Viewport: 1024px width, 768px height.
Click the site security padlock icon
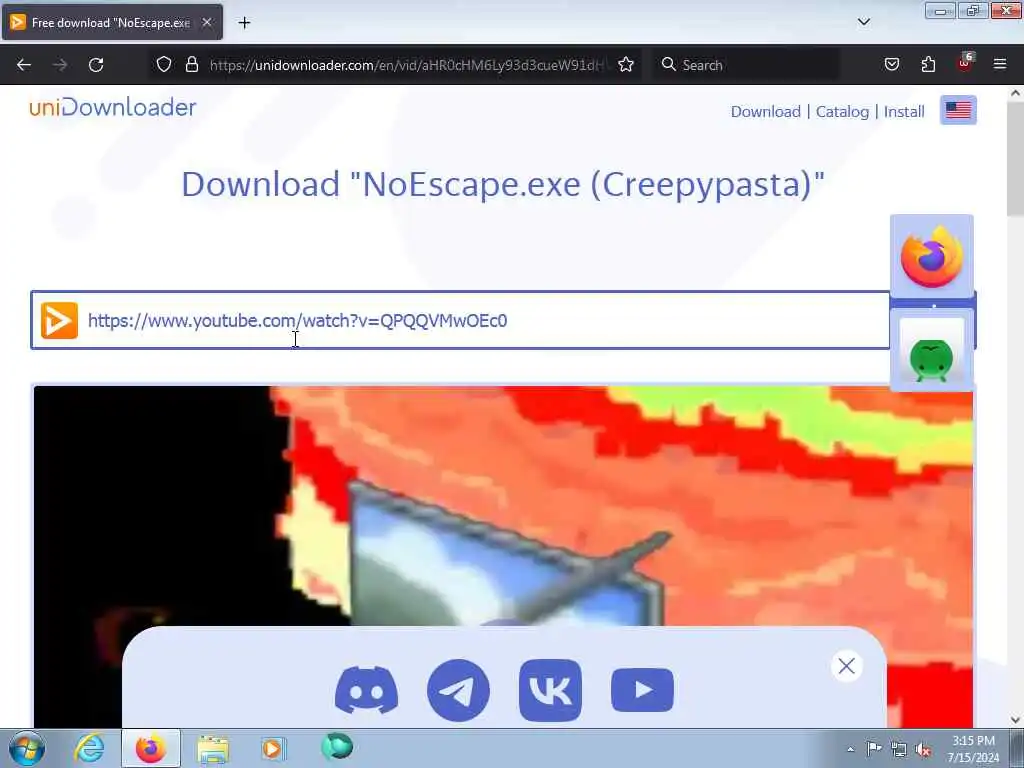pos(191,64)
